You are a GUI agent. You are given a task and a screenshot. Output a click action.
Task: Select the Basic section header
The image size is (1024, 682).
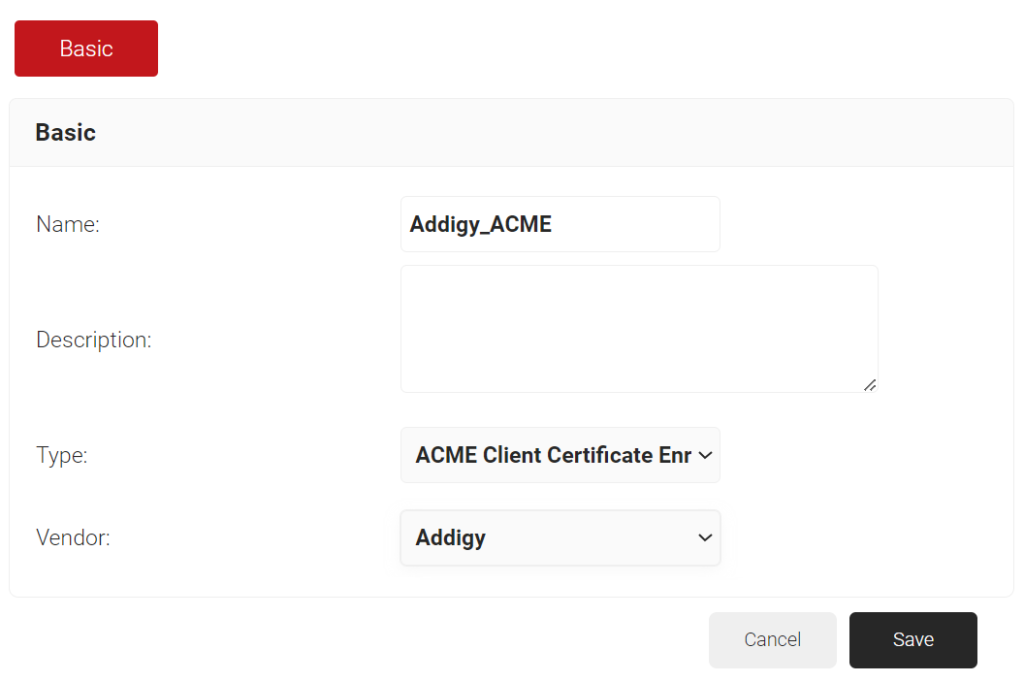(65, 131)
